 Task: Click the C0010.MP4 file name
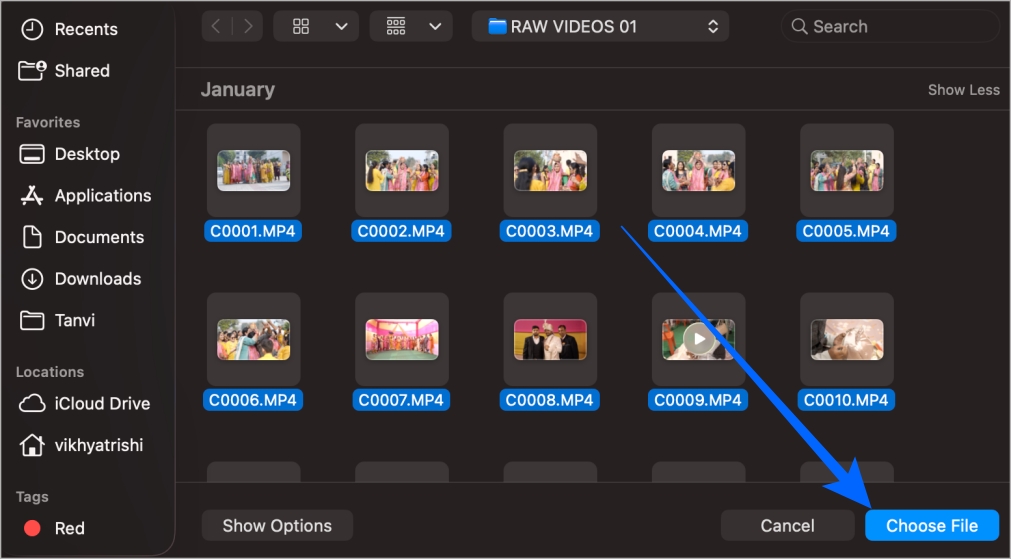click(x=846, y=400)
